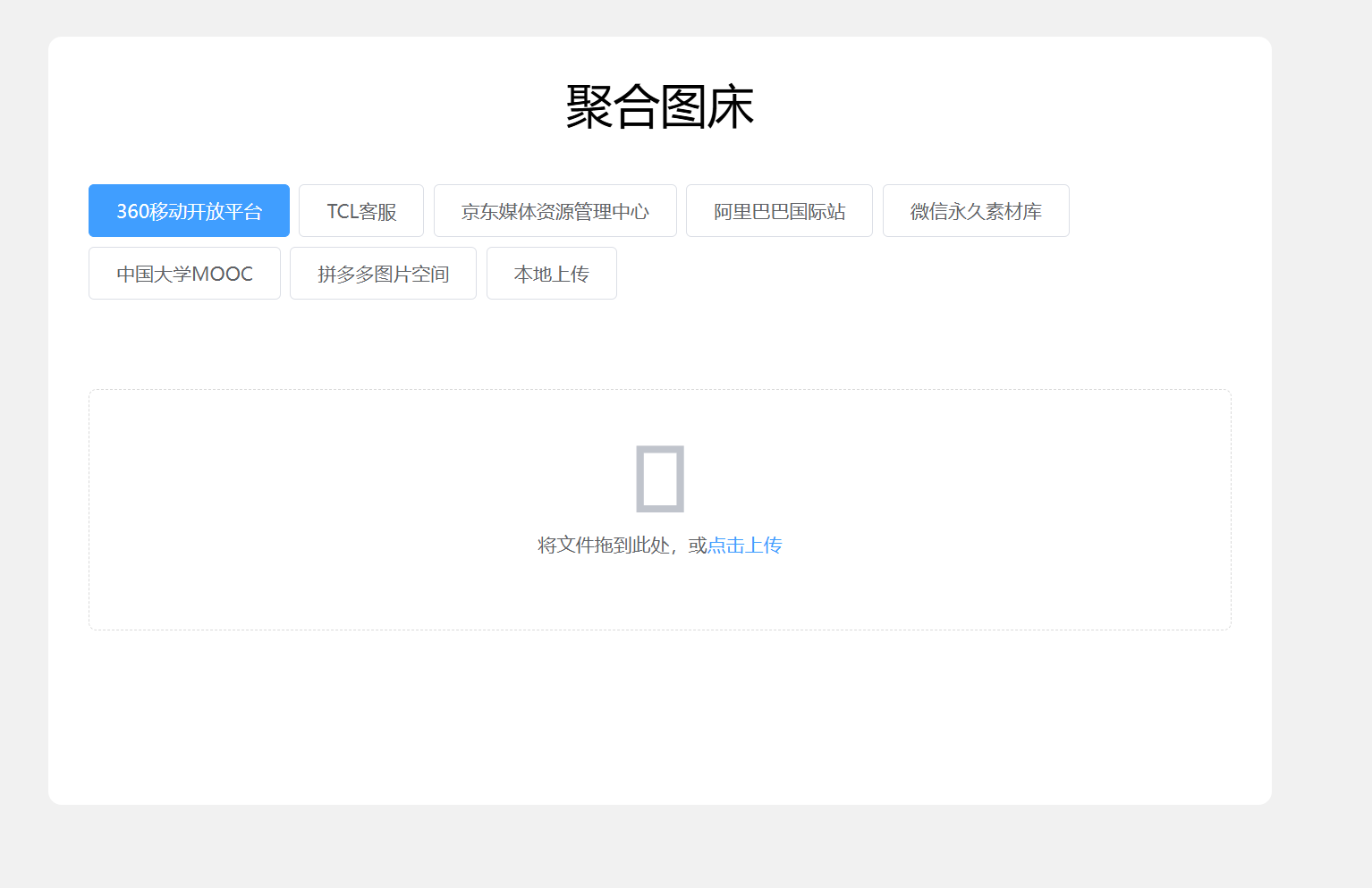This screenshot has height=888, width=1372.
Task: Click the 将文件拖到此处 prompt text
Action: coord(617,545)
